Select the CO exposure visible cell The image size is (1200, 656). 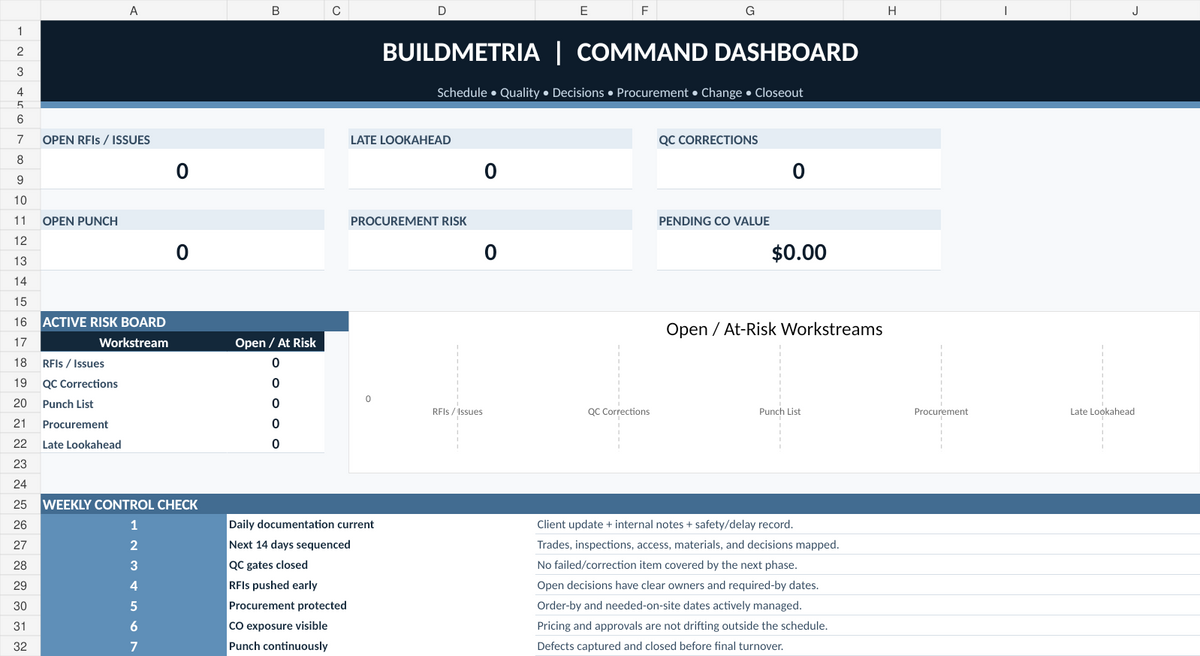point(381,626)
